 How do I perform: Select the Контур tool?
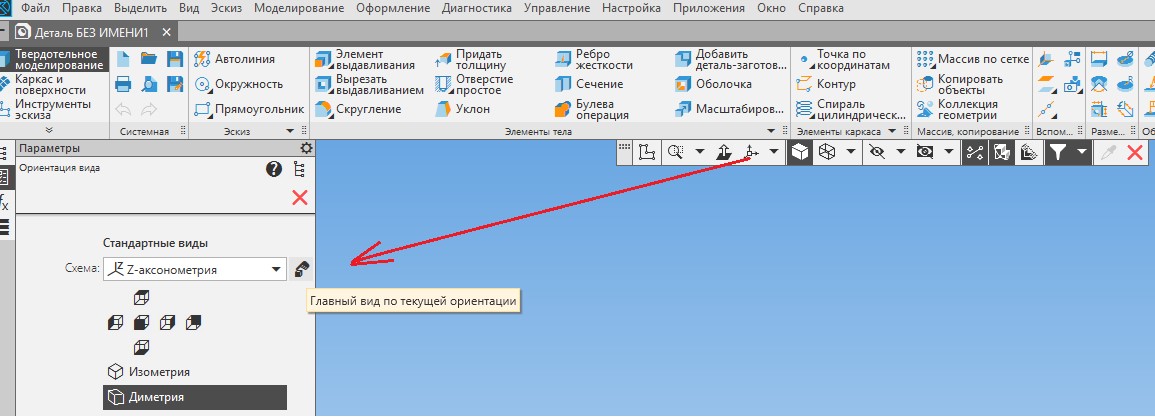pos(826,84)
